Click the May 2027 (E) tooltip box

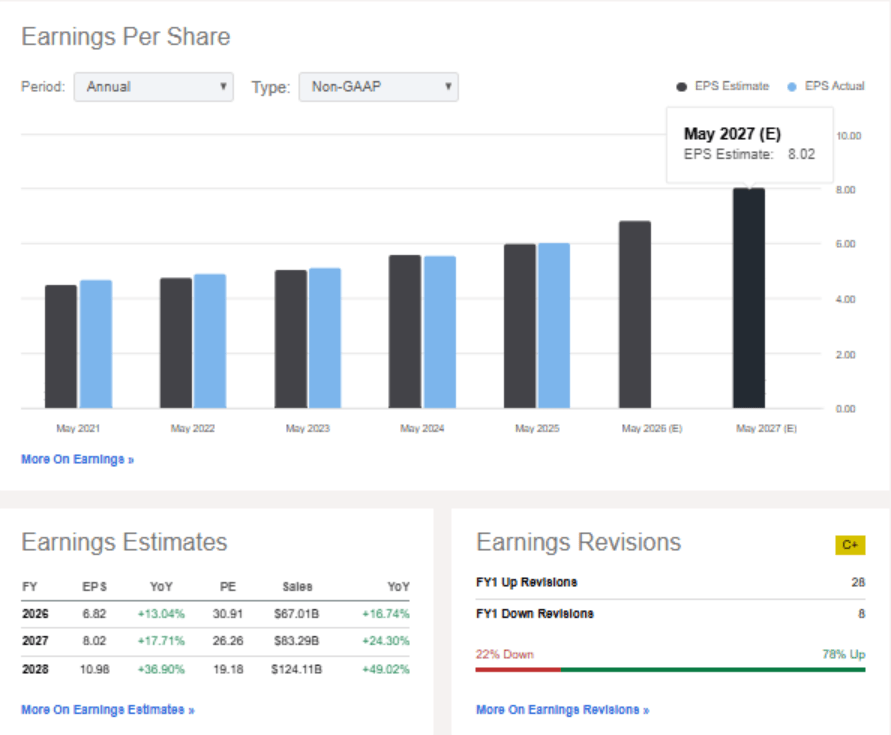click(749, 144)
